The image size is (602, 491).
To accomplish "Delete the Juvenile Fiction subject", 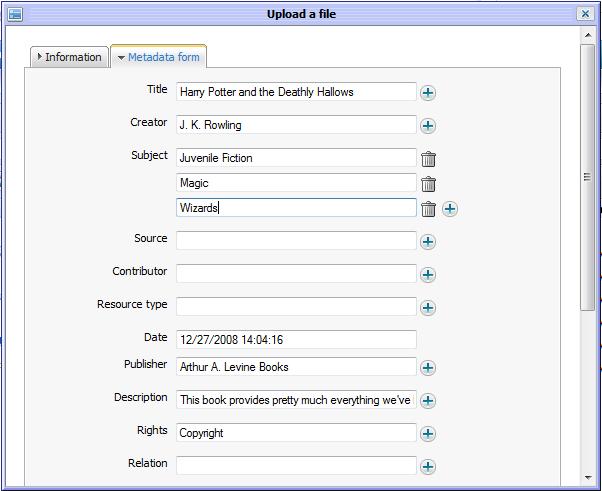I will 428,159.
